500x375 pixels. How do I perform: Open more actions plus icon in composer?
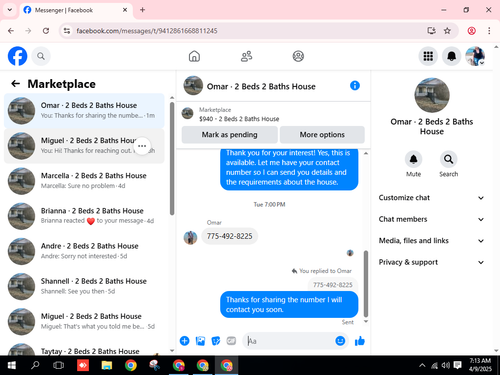click(x=184, y=341)
